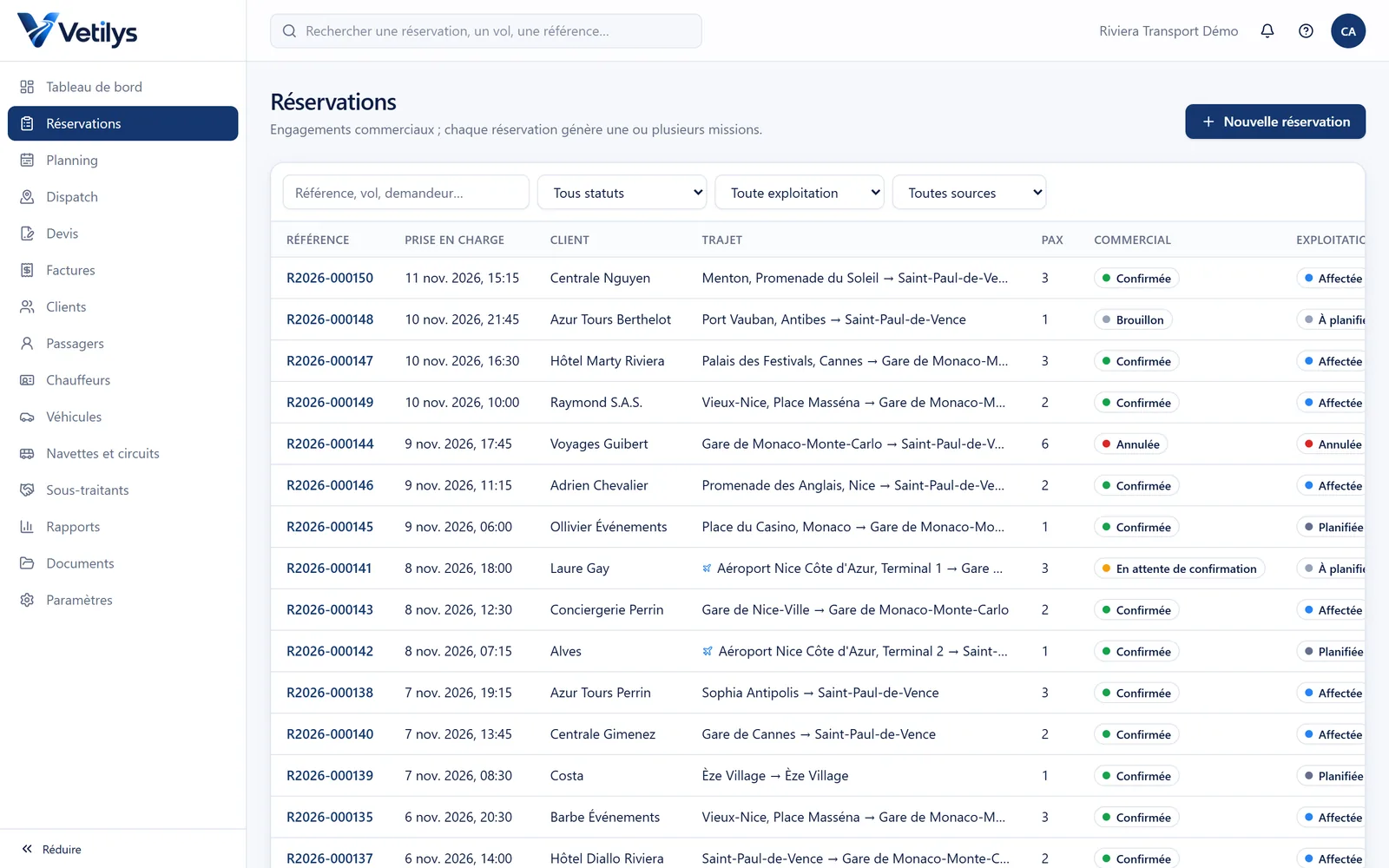Viewport: 1389px width, 868px height.
Task: Focus the Référence, vol, demandeur filter field
Action: (405, 193)
